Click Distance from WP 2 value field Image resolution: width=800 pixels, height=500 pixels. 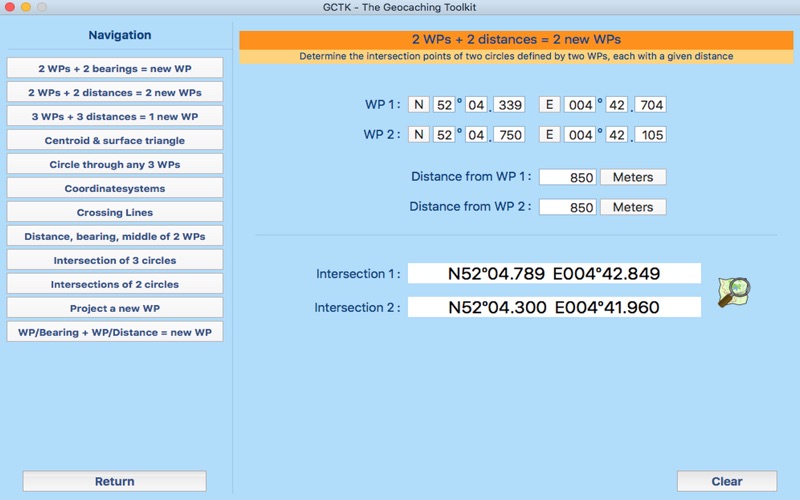(x=568, y=207)
